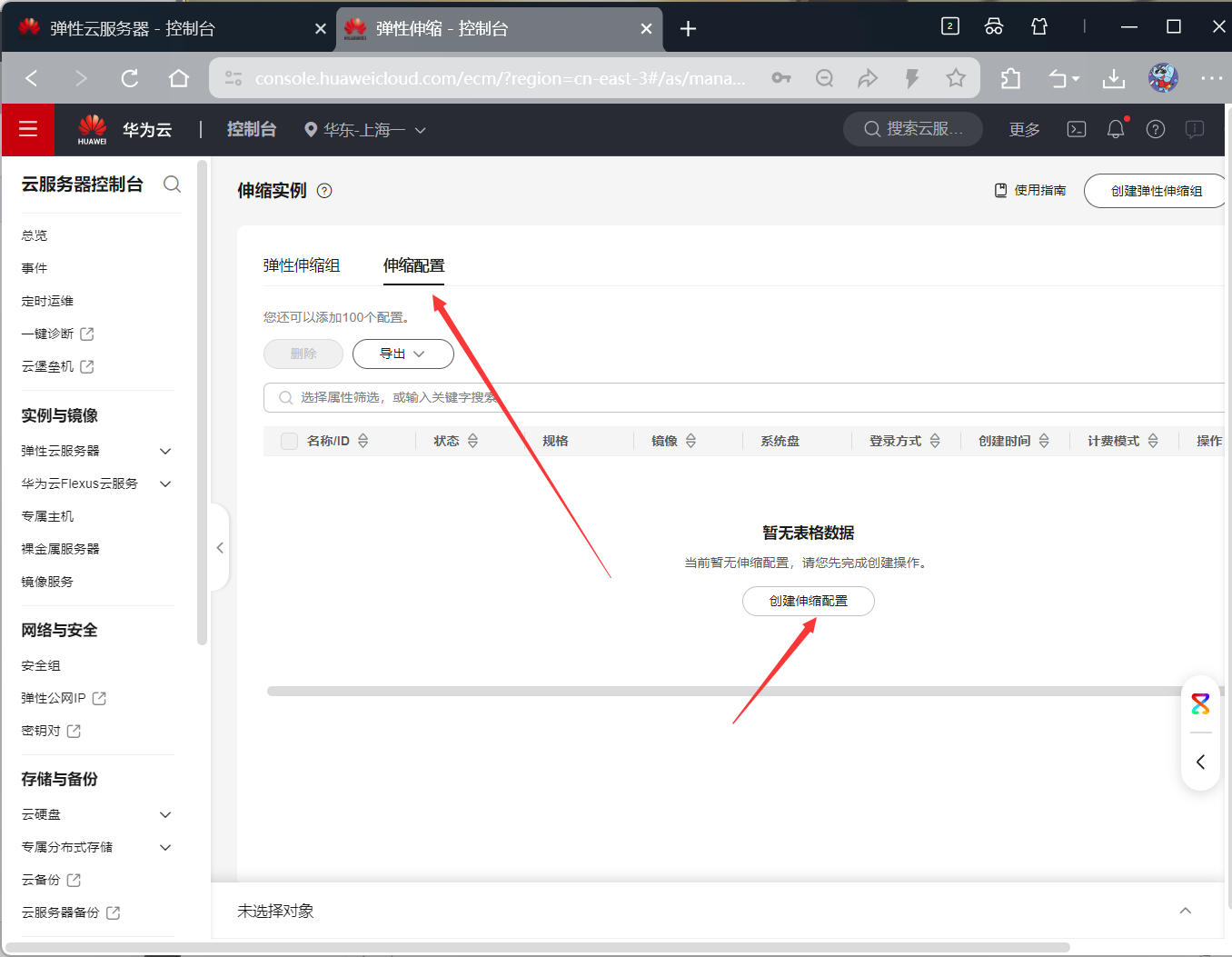1232x957 pixels.
Task: Open a new browser tab
Action: 689,29
